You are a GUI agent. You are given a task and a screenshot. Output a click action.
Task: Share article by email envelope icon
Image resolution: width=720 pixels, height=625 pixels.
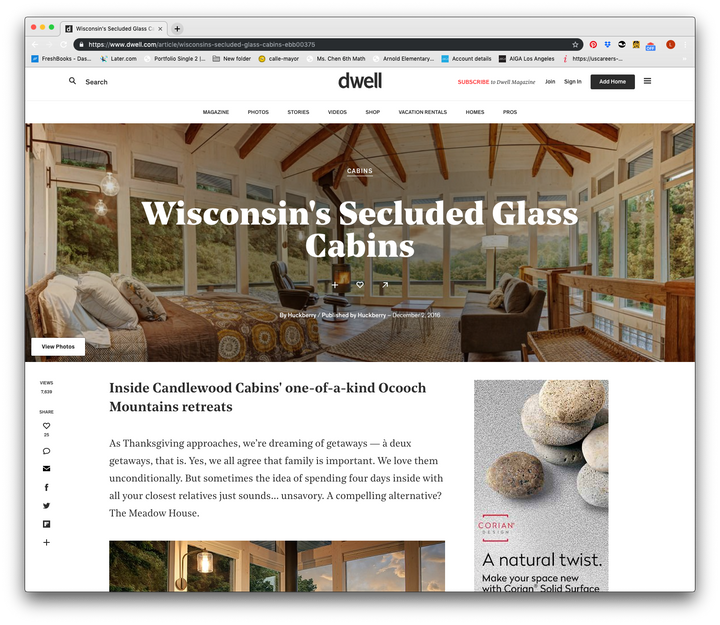tap(46, 469)
